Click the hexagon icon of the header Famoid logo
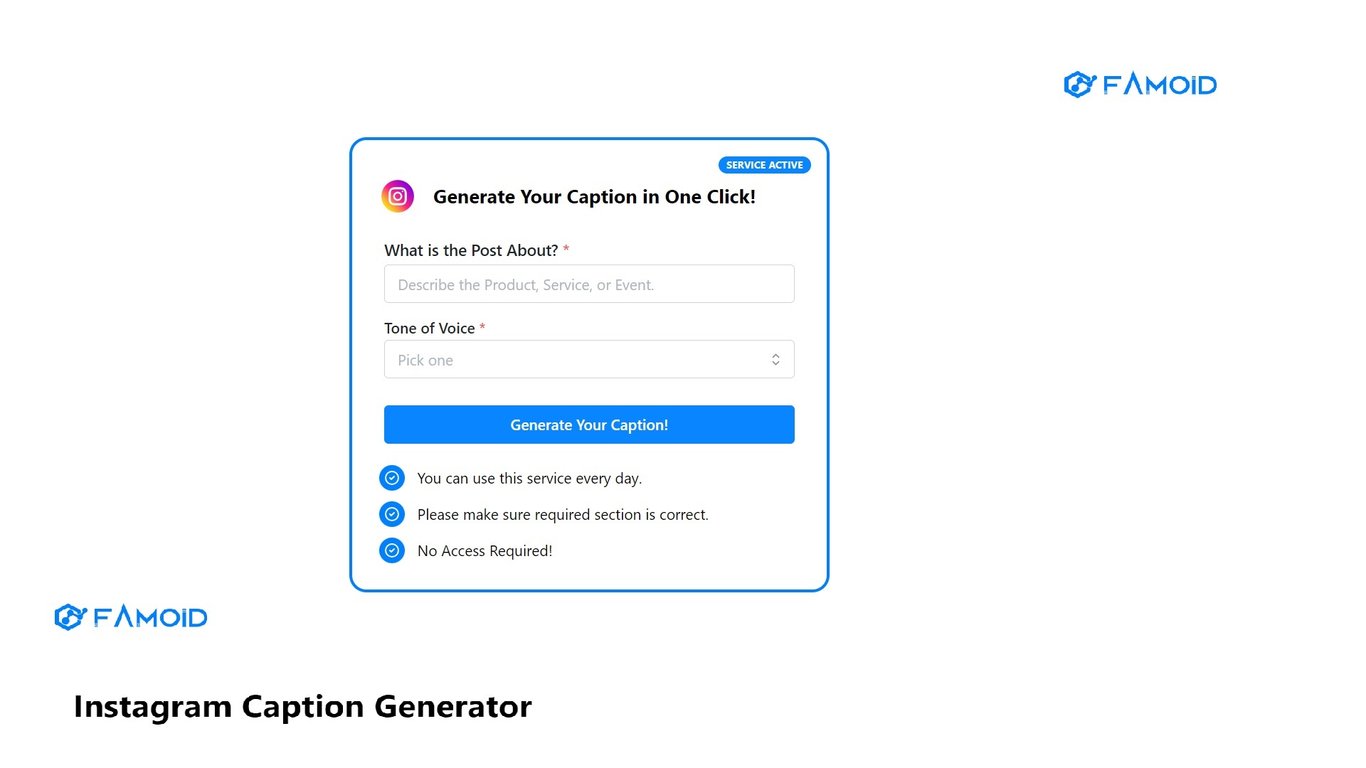Image resolution: width=1366 pixels, height=768 pixels. point(1079,85)
